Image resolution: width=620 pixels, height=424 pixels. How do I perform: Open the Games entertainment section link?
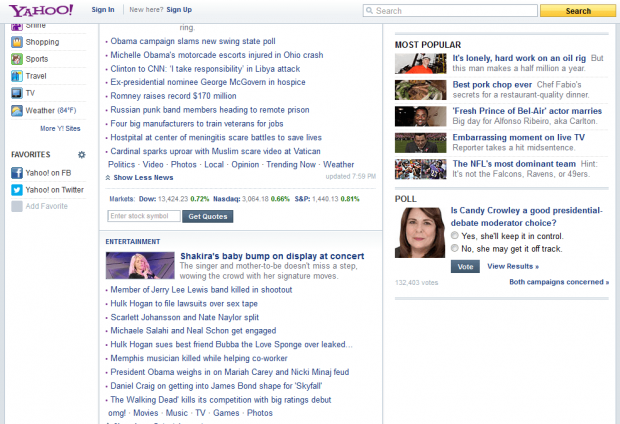226,413
